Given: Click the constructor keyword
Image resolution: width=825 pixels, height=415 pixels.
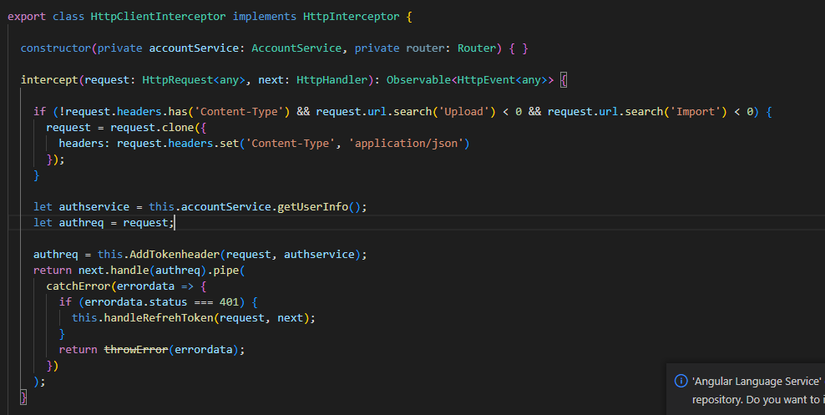Looking at the screenshot, I should (56, 48).
